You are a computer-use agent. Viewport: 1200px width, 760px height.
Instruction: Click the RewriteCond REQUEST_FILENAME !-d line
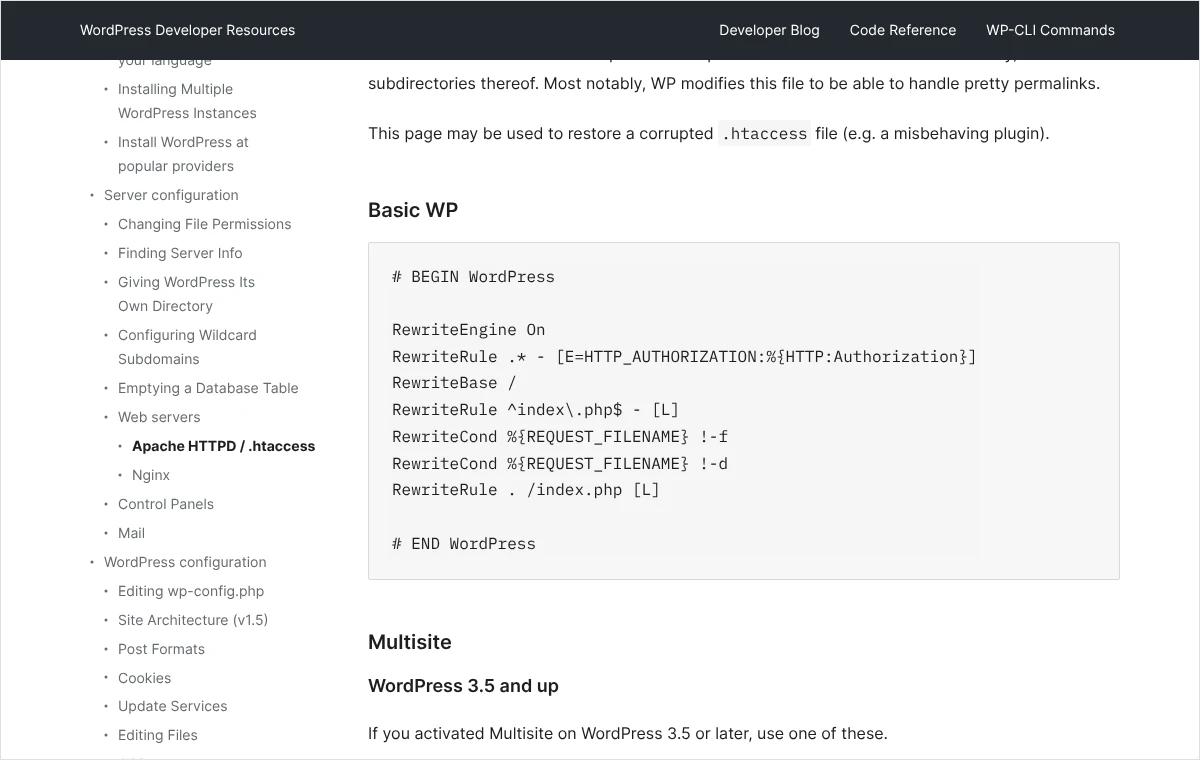(x=560, y=464)
